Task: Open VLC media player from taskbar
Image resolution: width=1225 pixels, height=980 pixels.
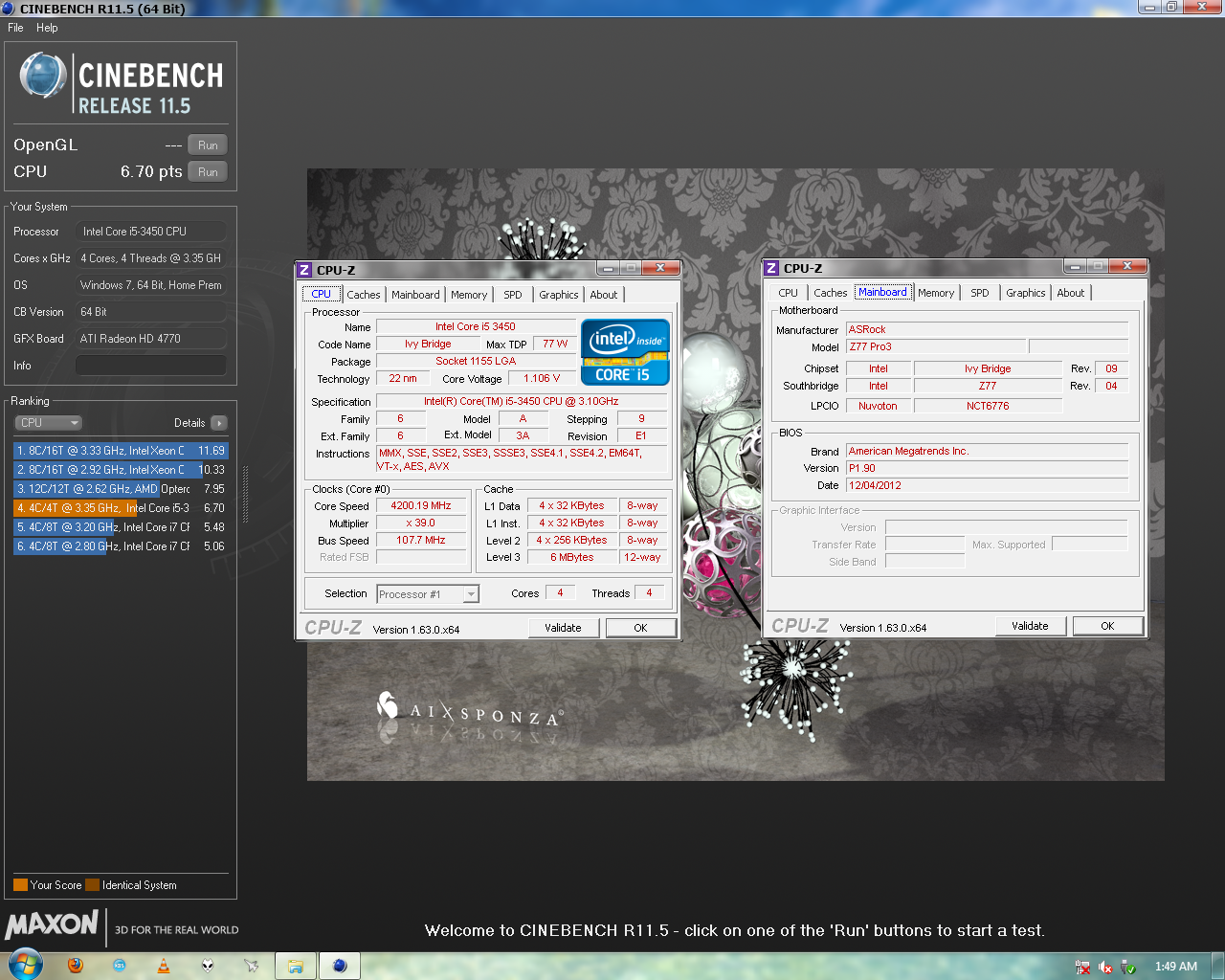Action: click(164, 966)
